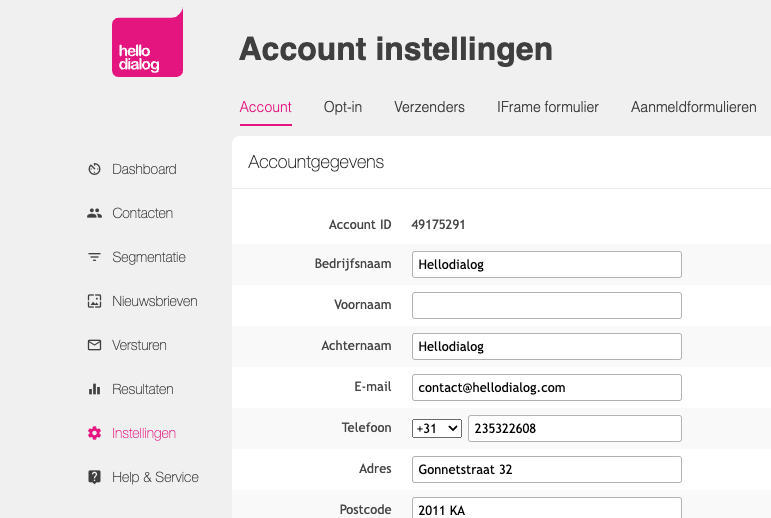Open Segmentatie using its filter icon
This screenshot has width=771, height=518.
tap(94, 257)
